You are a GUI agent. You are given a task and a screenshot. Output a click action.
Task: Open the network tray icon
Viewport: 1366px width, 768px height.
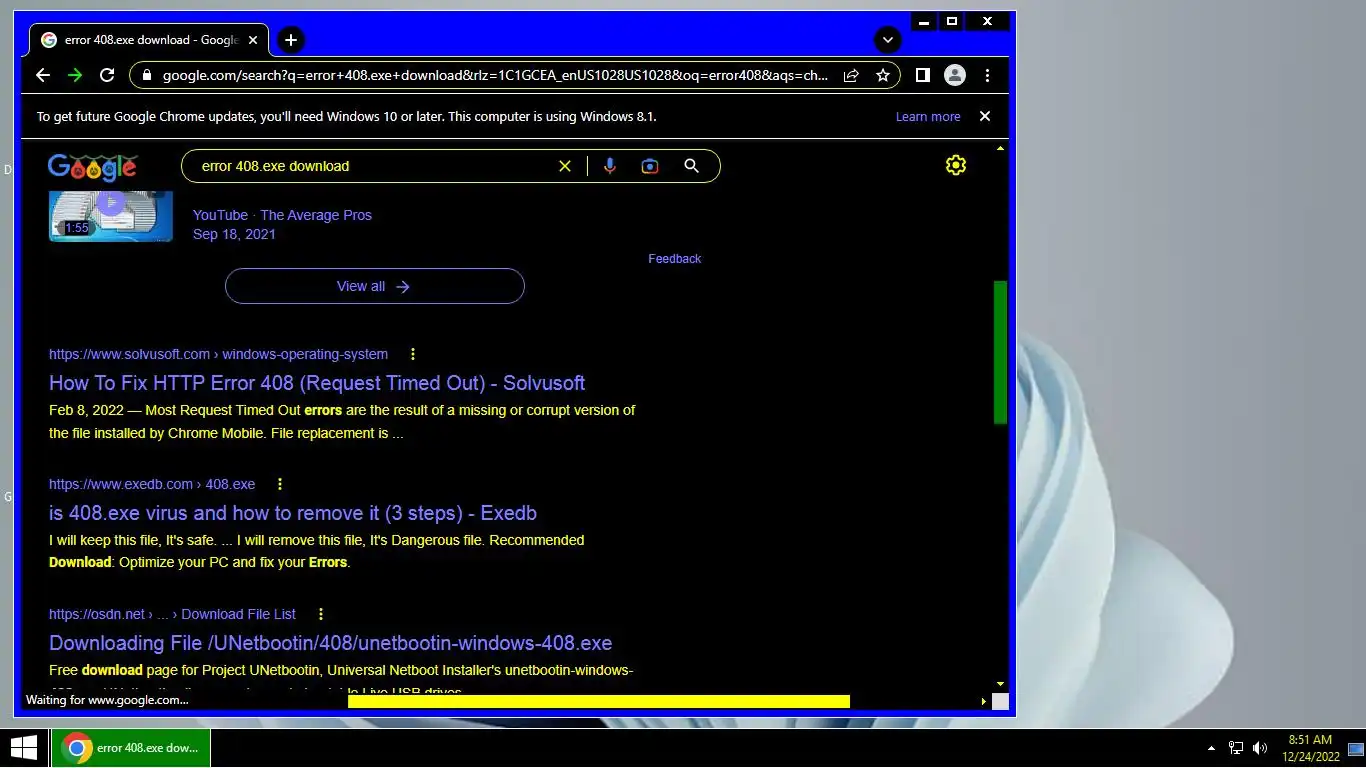[x=1236, y=748]
